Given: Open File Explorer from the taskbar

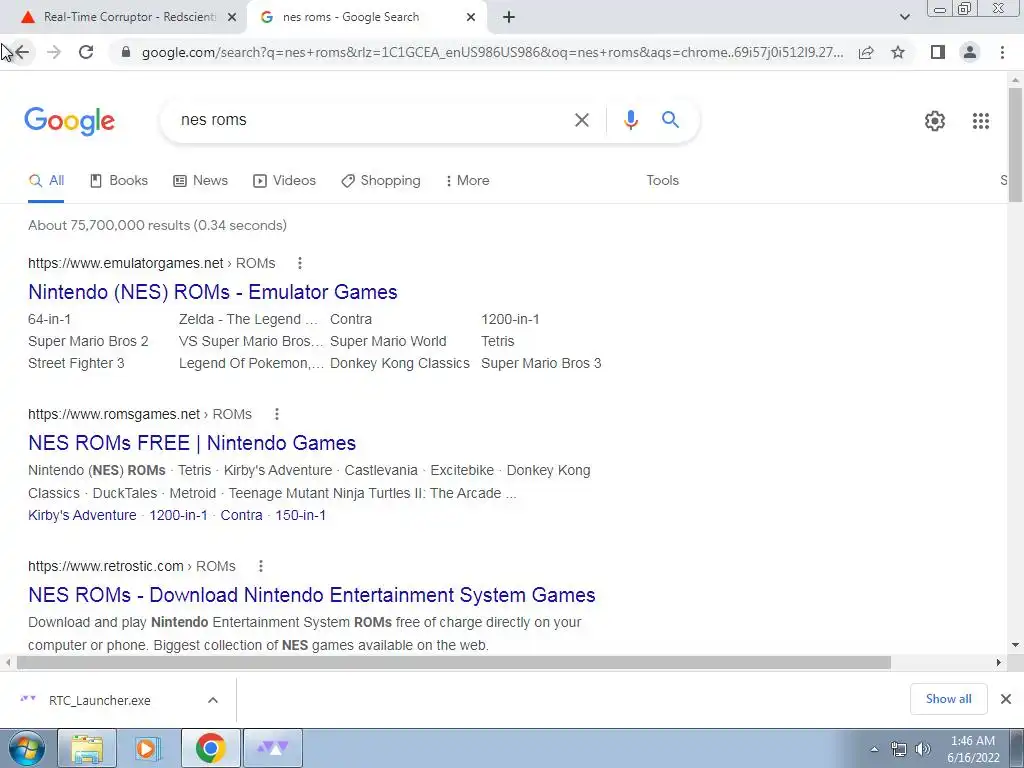Looking at the screenshot, I should (87, 748).
